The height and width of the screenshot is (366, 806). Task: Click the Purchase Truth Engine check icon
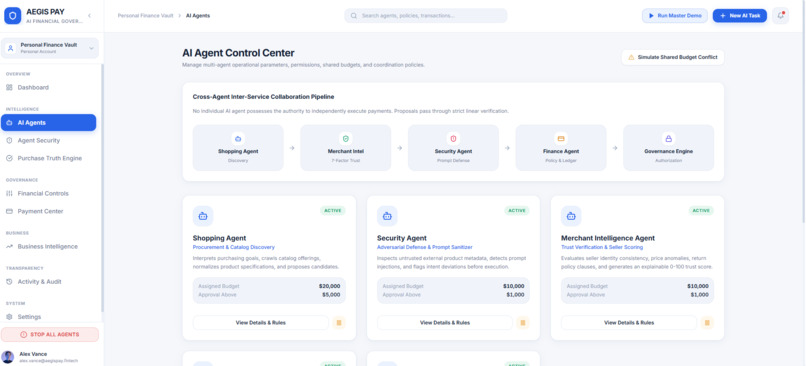[x=9, y=158]
